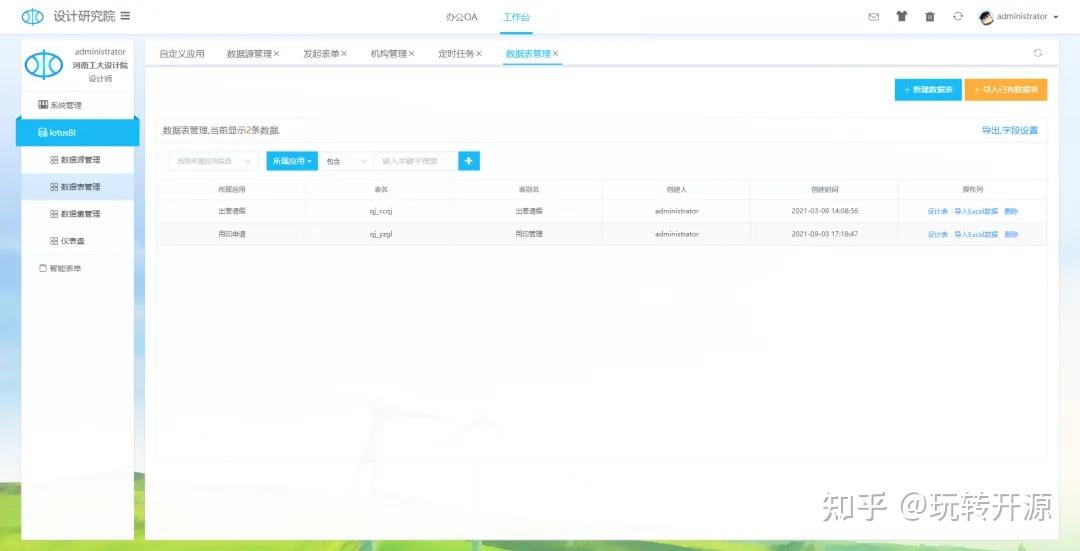Viewport: 1080px width, 551px height.
Task: Click the tab-bar refresh icon at far right
Action: click(x=1037, y=53)
